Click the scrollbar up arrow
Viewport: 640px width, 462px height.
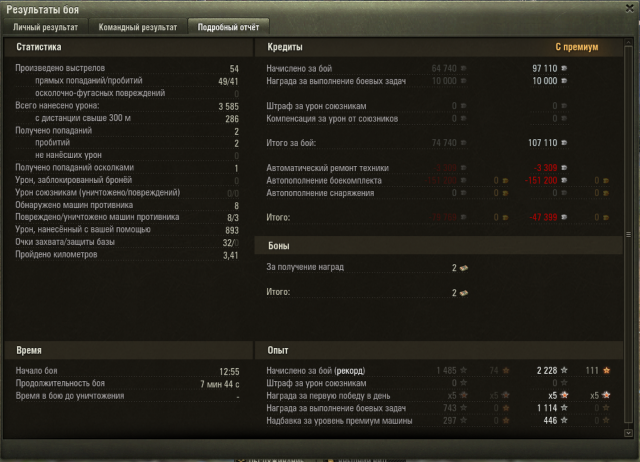point(629,42)
